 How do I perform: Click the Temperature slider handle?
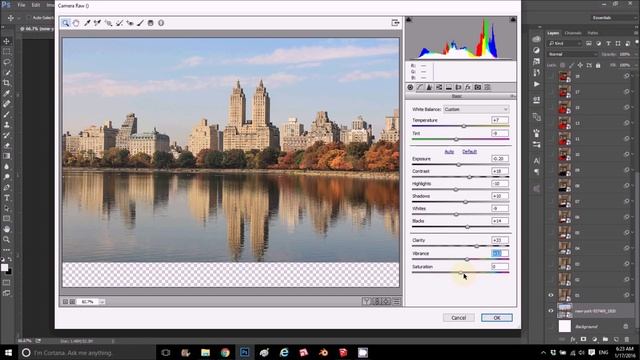tap(464, 126)
